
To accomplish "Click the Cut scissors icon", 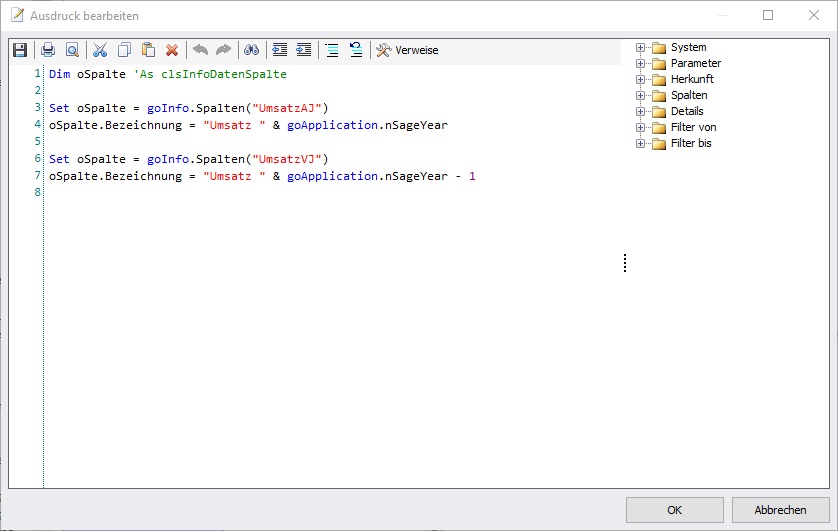I will point(100,50).
